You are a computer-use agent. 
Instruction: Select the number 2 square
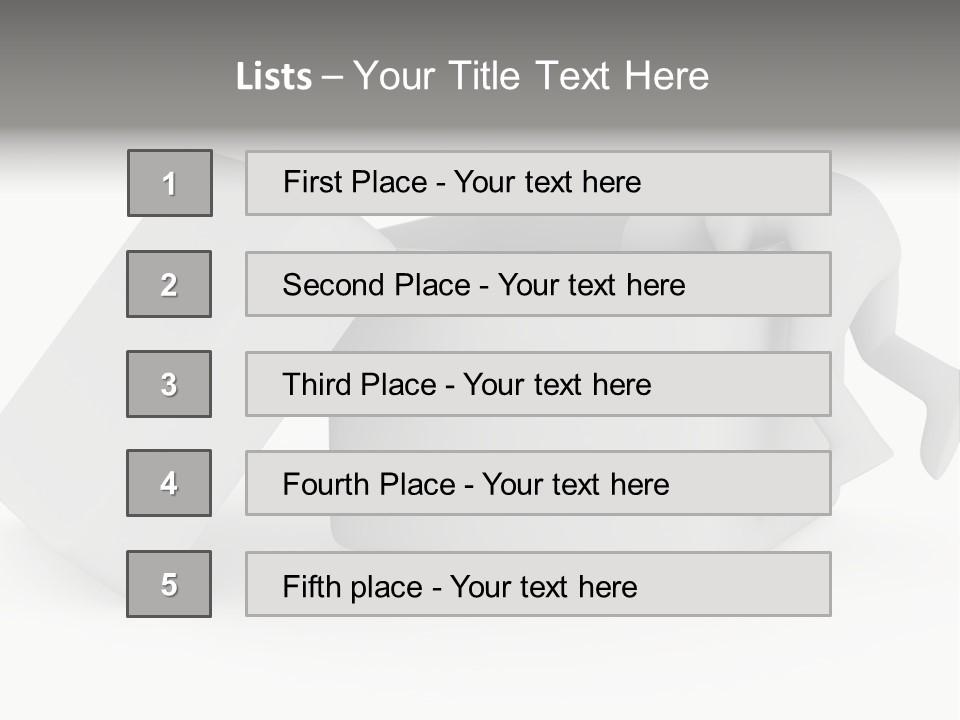[169, 284]
